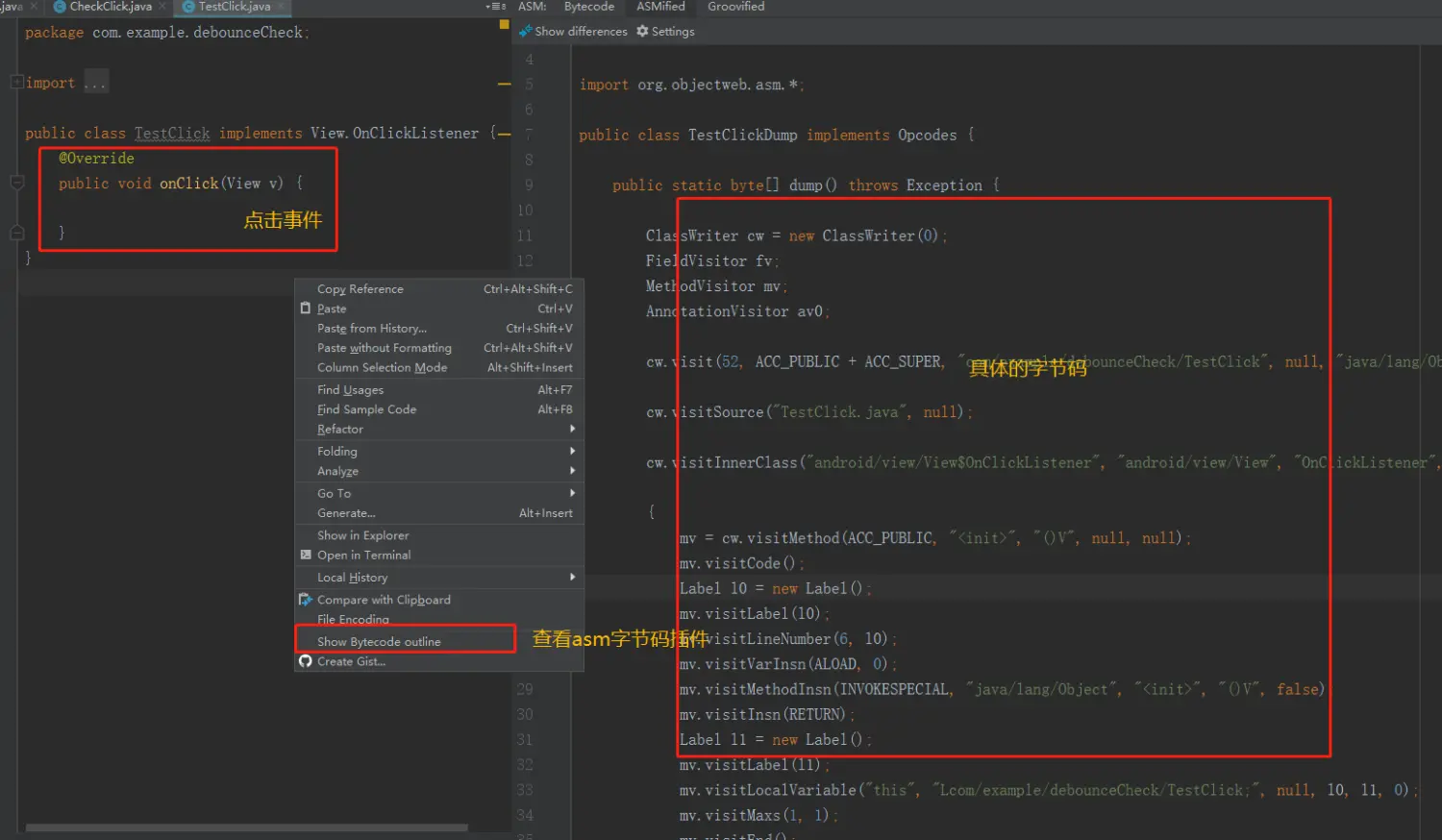Screen dimensions: 1442x840
Task: Choose Copy Reference from context menu
Action: 438,289
